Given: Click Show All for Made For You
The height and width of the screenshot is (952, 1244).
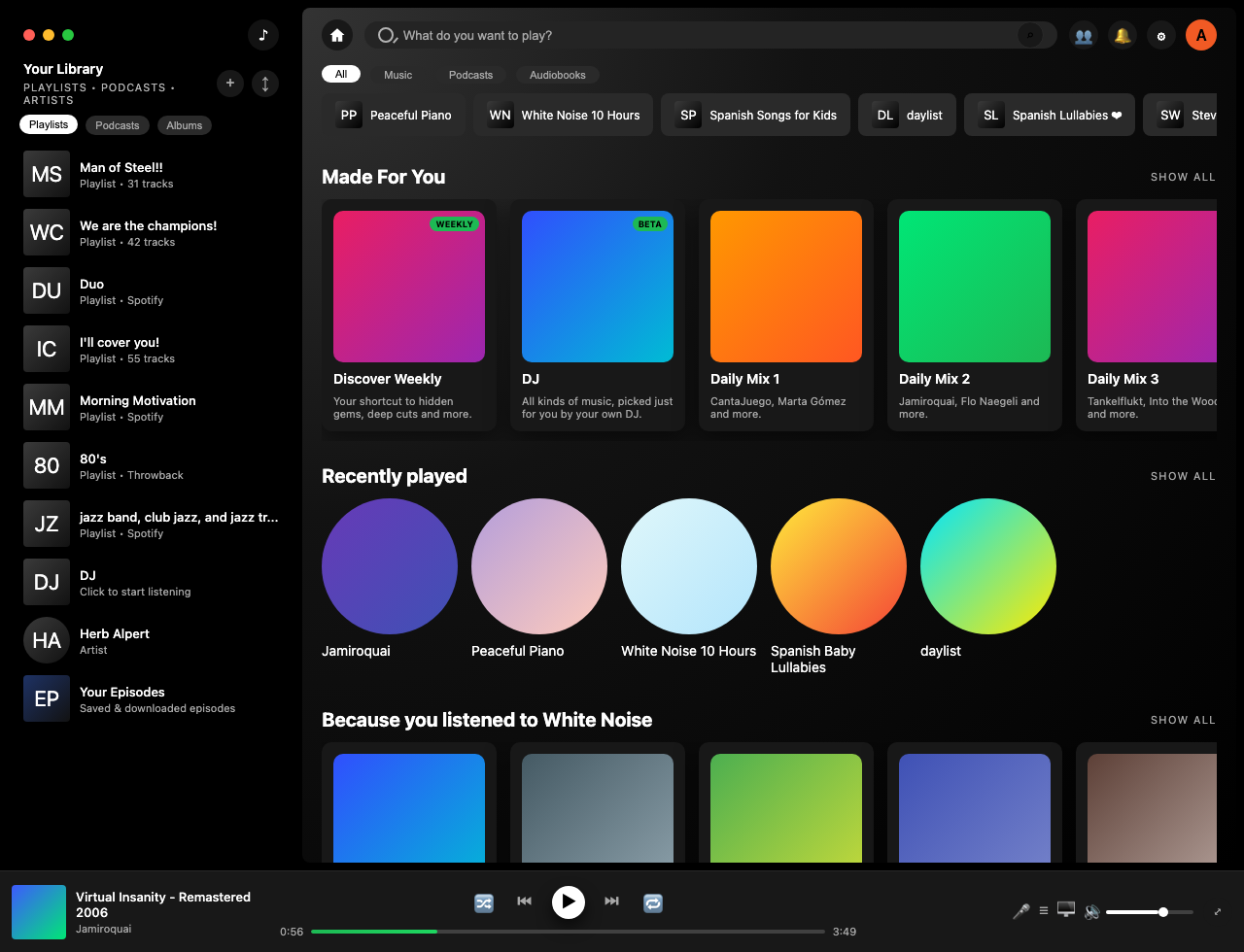Looking at the screenshot, I should [x=1183, y=177].
